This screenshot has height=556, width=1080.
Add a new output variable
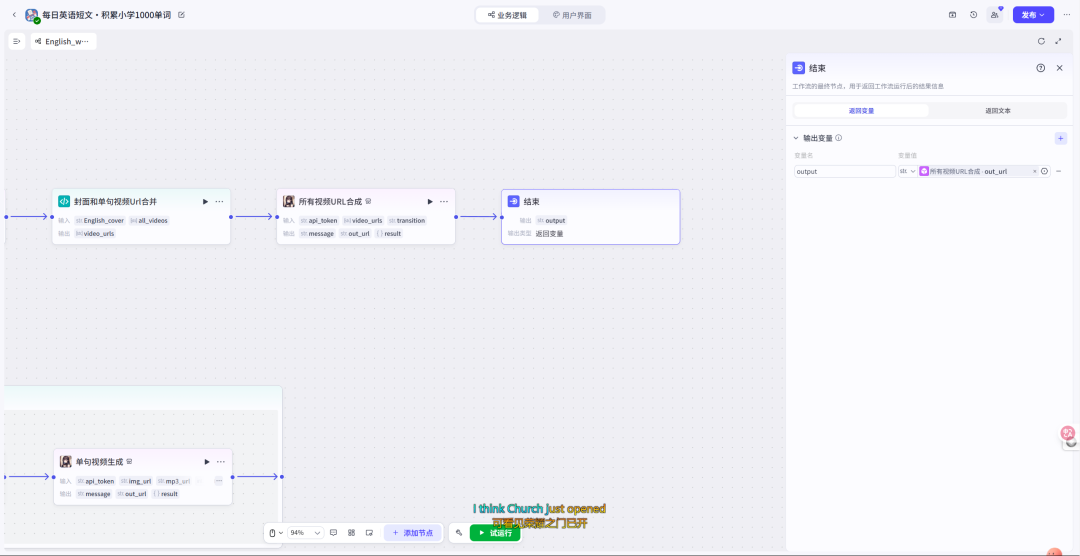1061,138
